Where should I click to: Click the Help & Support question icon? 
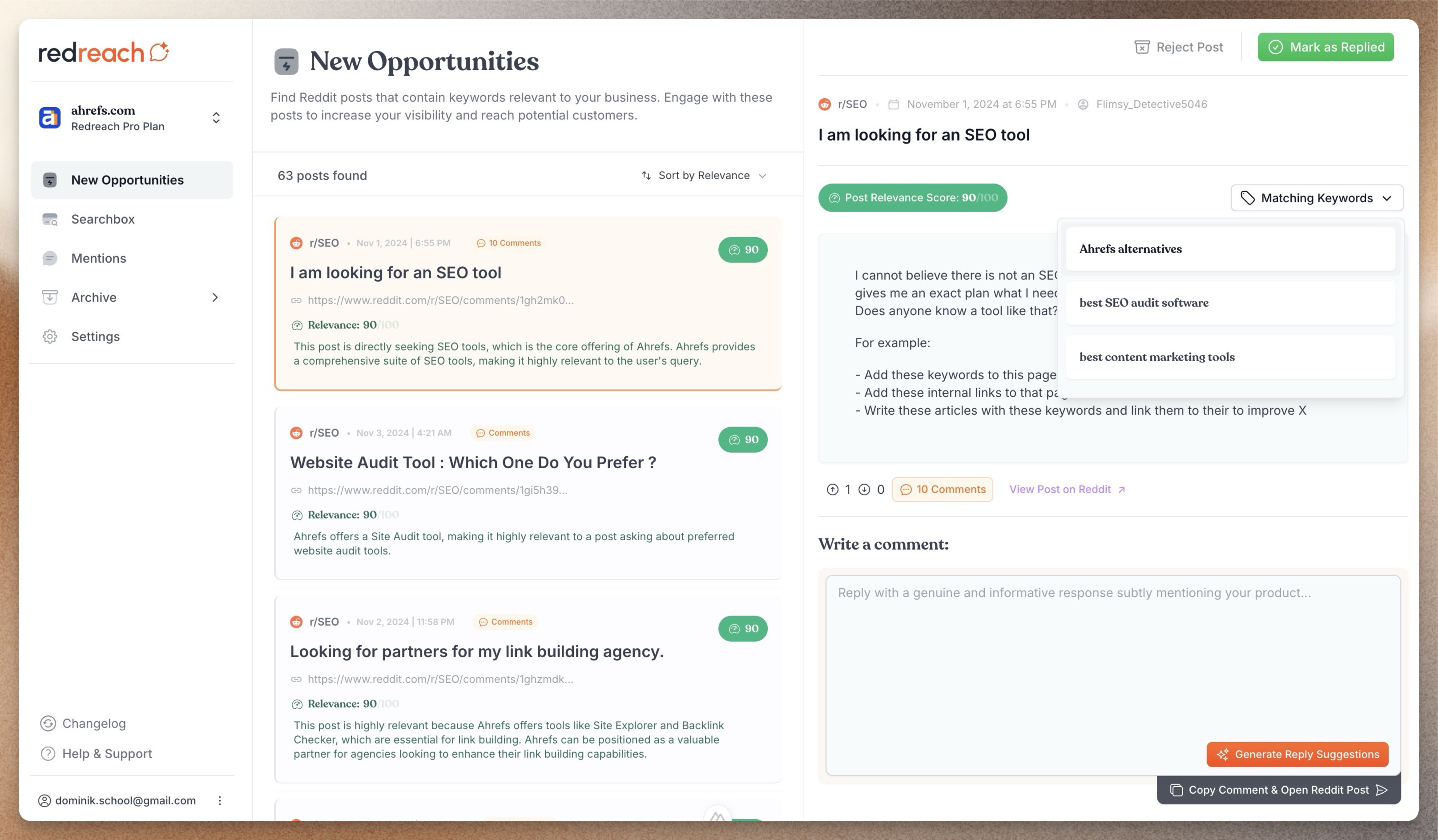pyautogui.click(x=48, y=754)
